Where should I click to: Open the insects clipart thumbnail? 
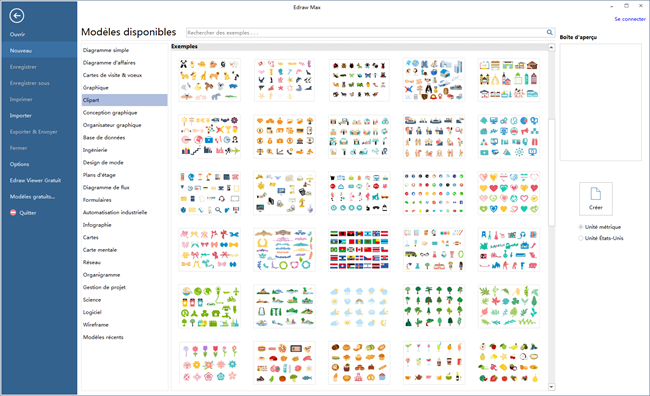(x=359, y=80)
